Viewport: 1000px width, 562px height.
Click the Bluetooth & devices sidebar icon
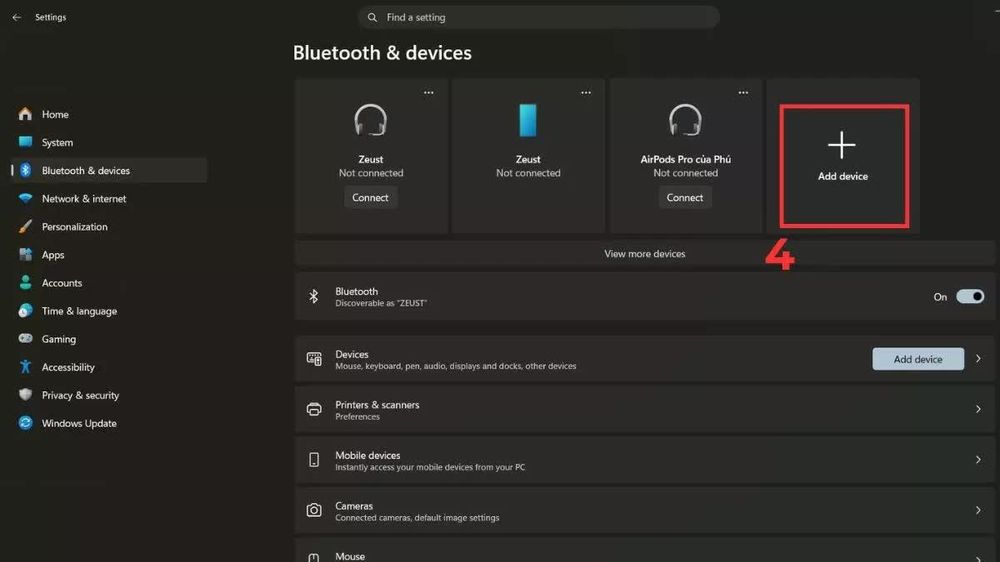pos(26,170)
